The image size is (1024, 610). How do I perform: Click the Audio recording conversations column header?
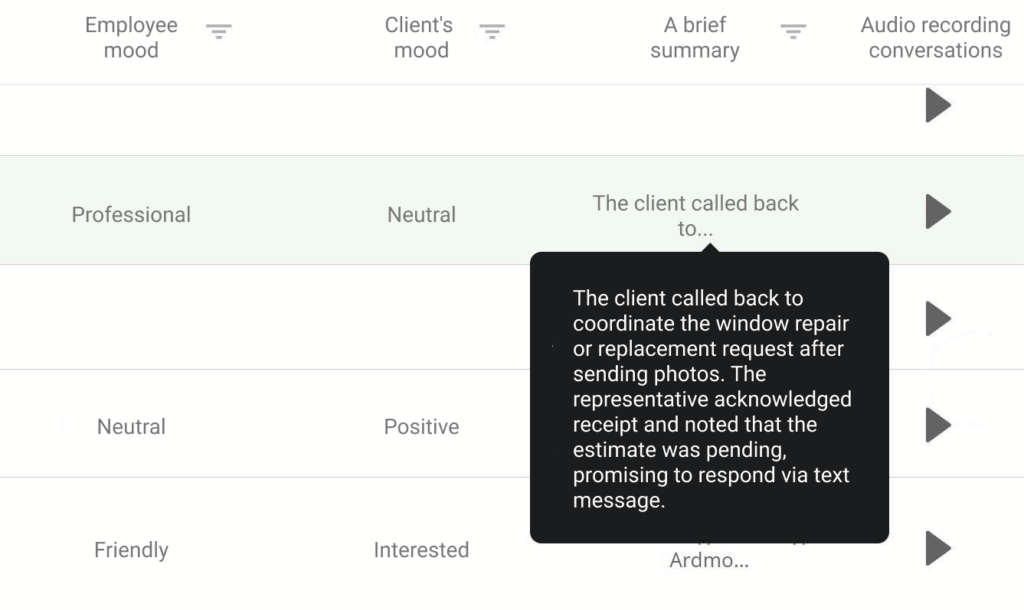[934, 37]
